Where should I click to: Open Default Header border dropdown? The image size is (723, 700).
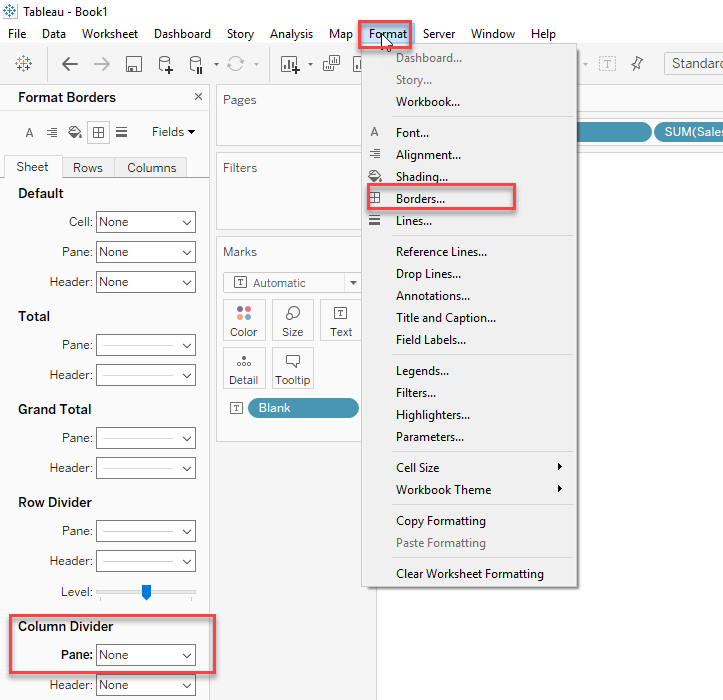[x=146, y=282]
